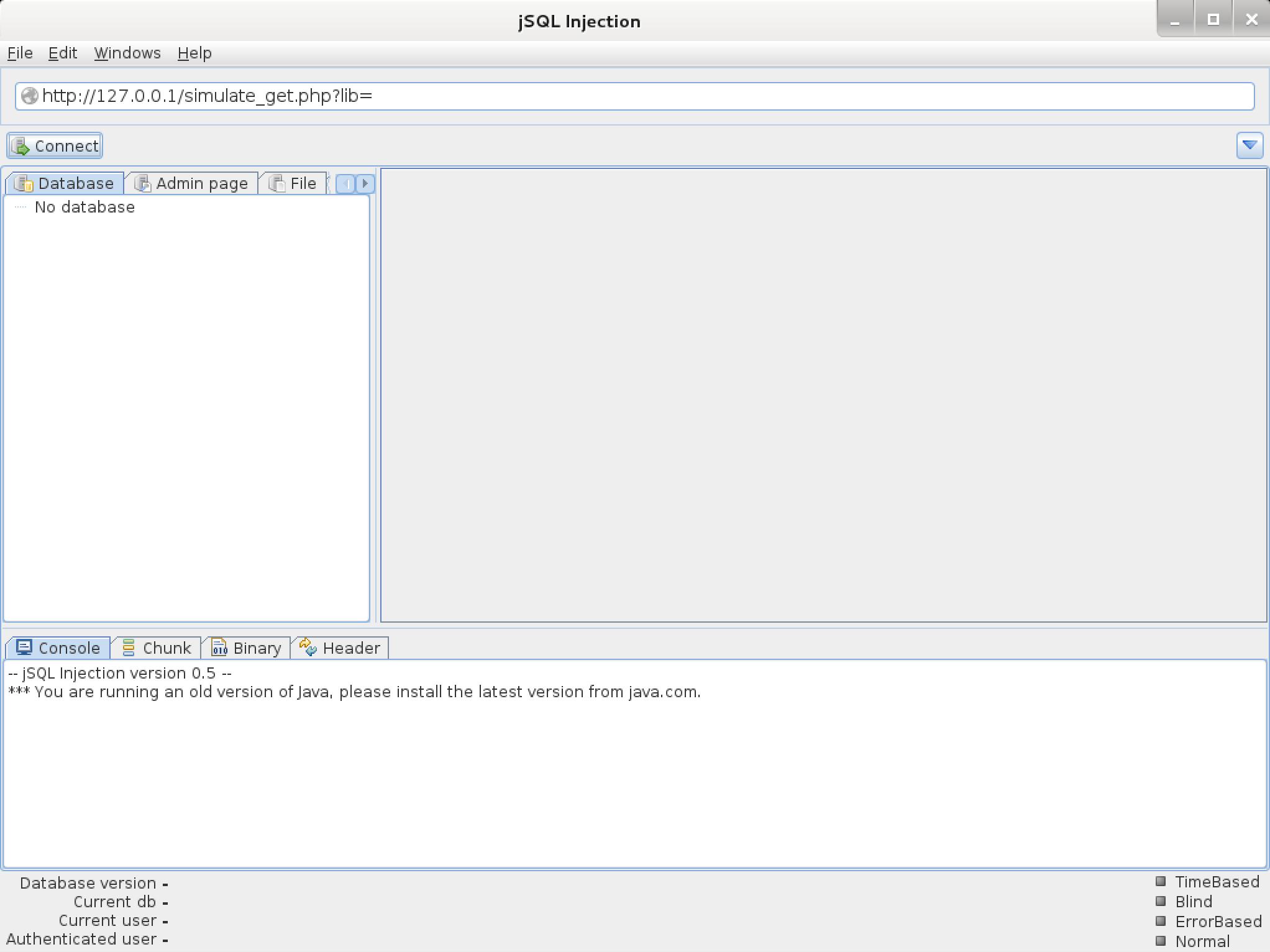Click the Database tab icon
This screenshot has height=952, width=1270.
24,183
